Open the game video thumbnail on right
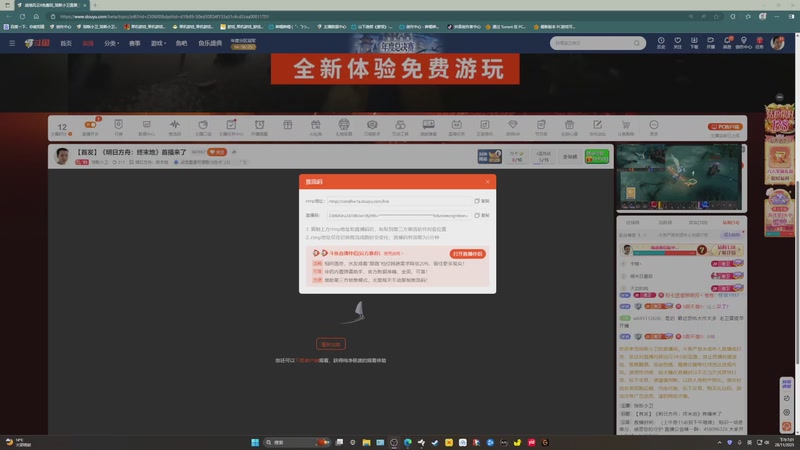 (679, 177)
